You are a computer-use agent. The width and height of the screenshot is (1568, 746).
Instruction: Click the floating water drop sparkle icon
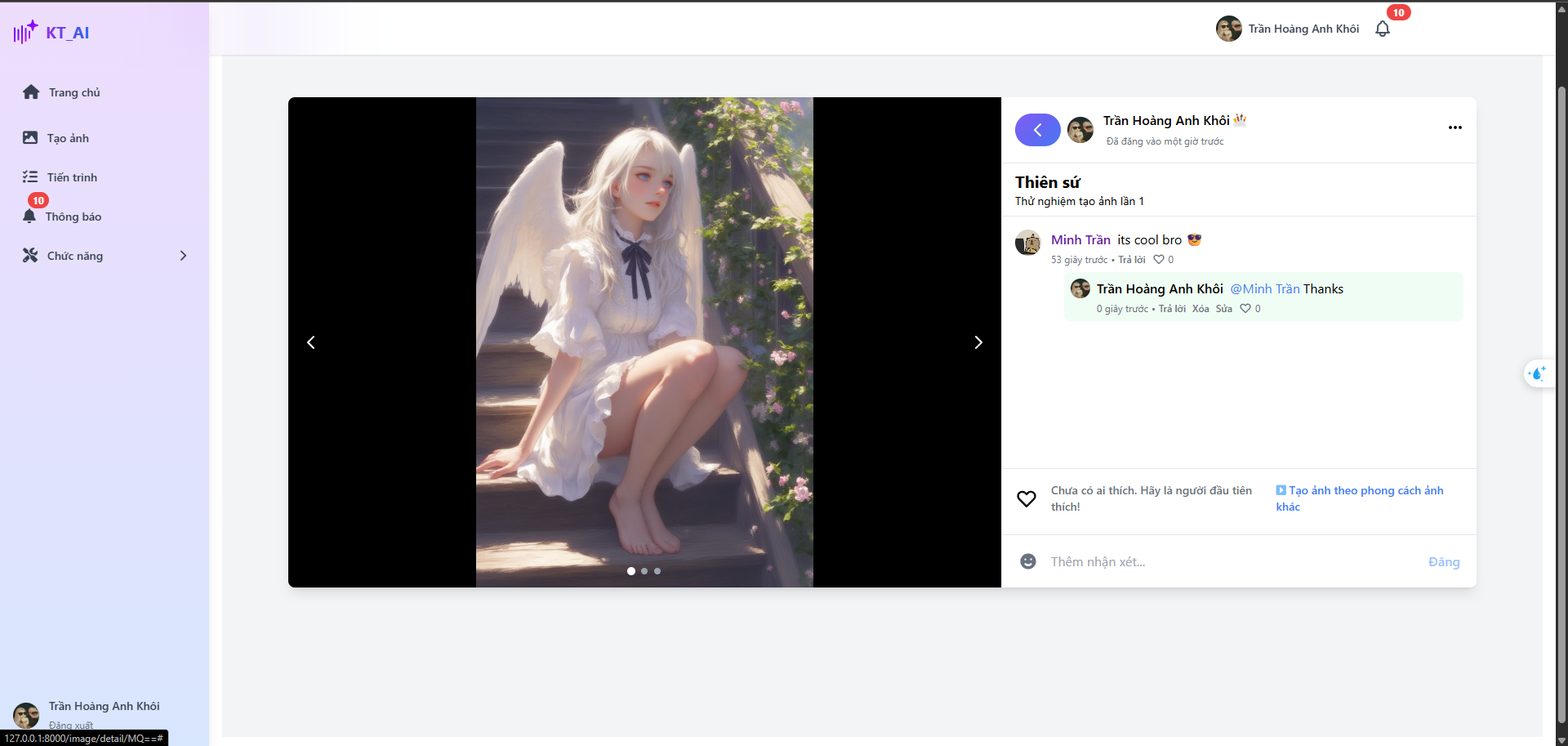point(1537,373)
